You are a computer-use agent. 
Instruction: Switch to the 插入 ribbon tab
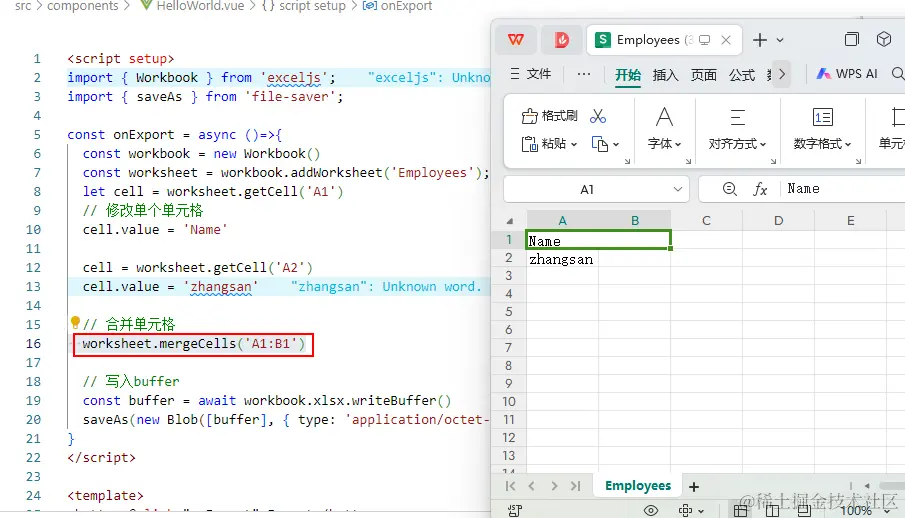665,74
